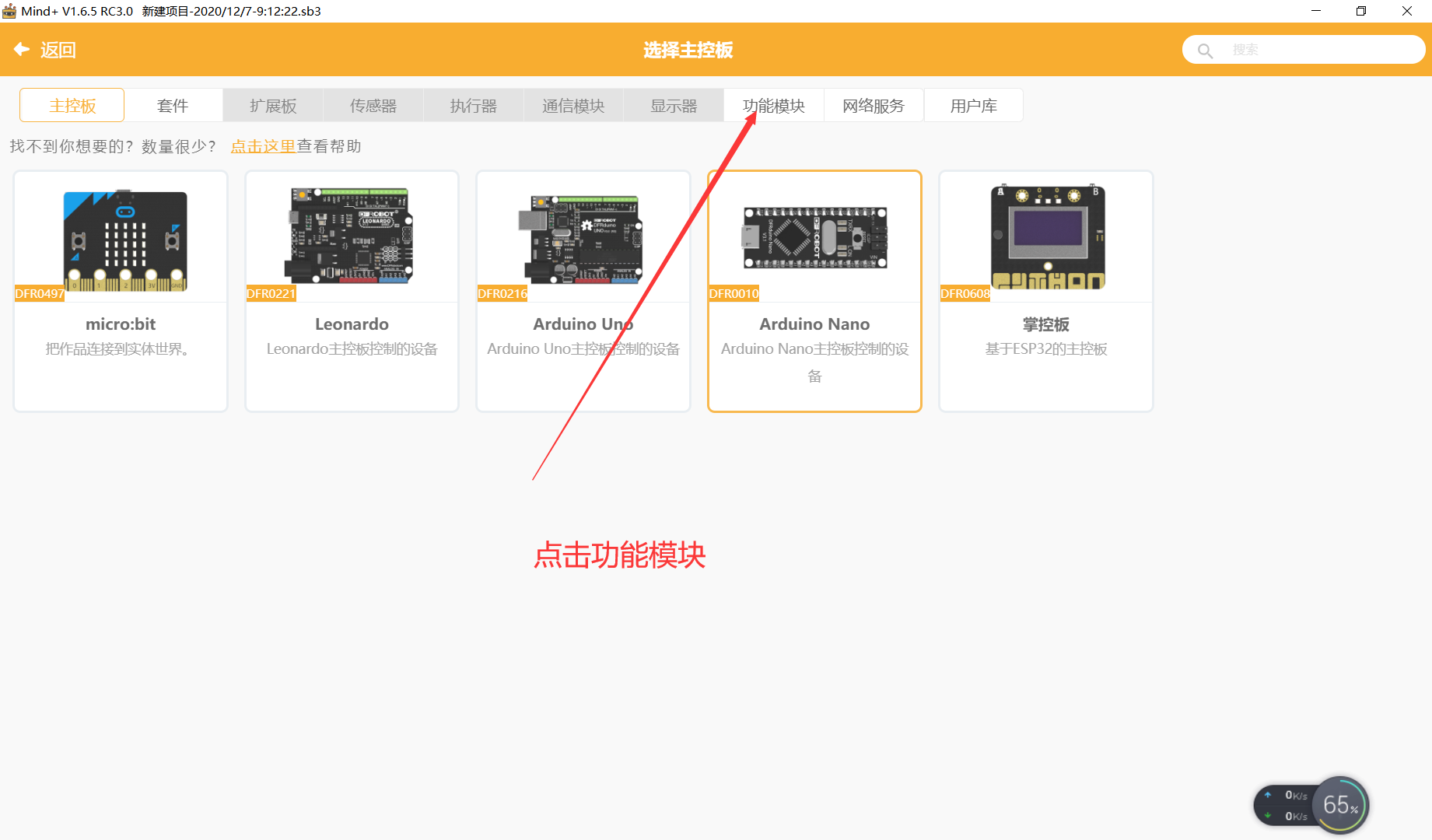This screenshot has height=840, width=1432.
Task: Select the Arduino Uno board image
Action: click(582, 240)
